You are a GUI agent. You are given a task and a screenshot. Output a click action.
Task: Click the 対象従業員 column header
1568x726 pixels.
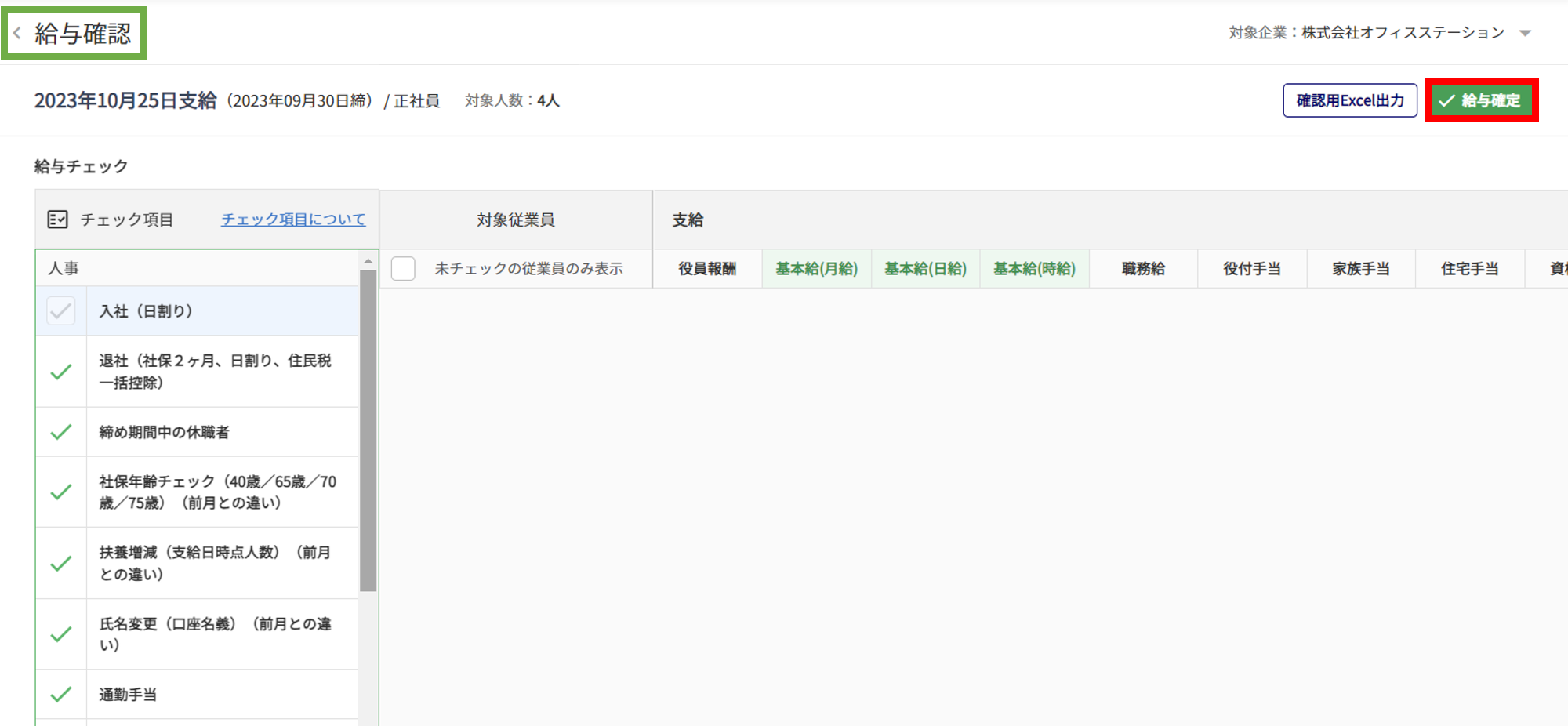point(516,220)
